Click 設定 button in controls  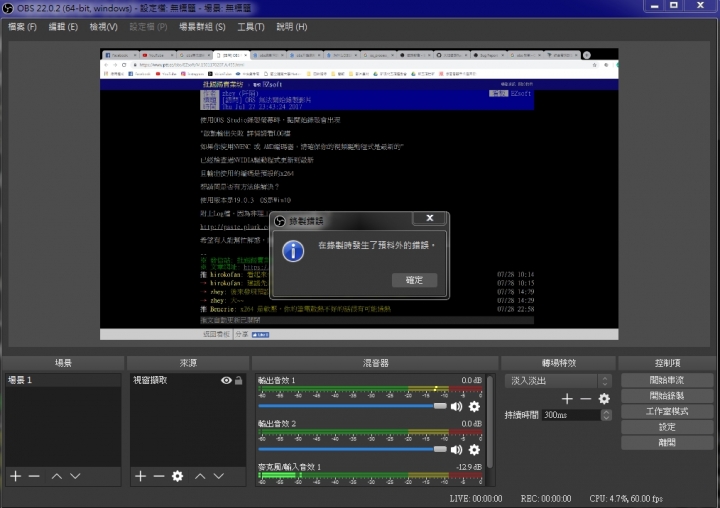point(667,427)
